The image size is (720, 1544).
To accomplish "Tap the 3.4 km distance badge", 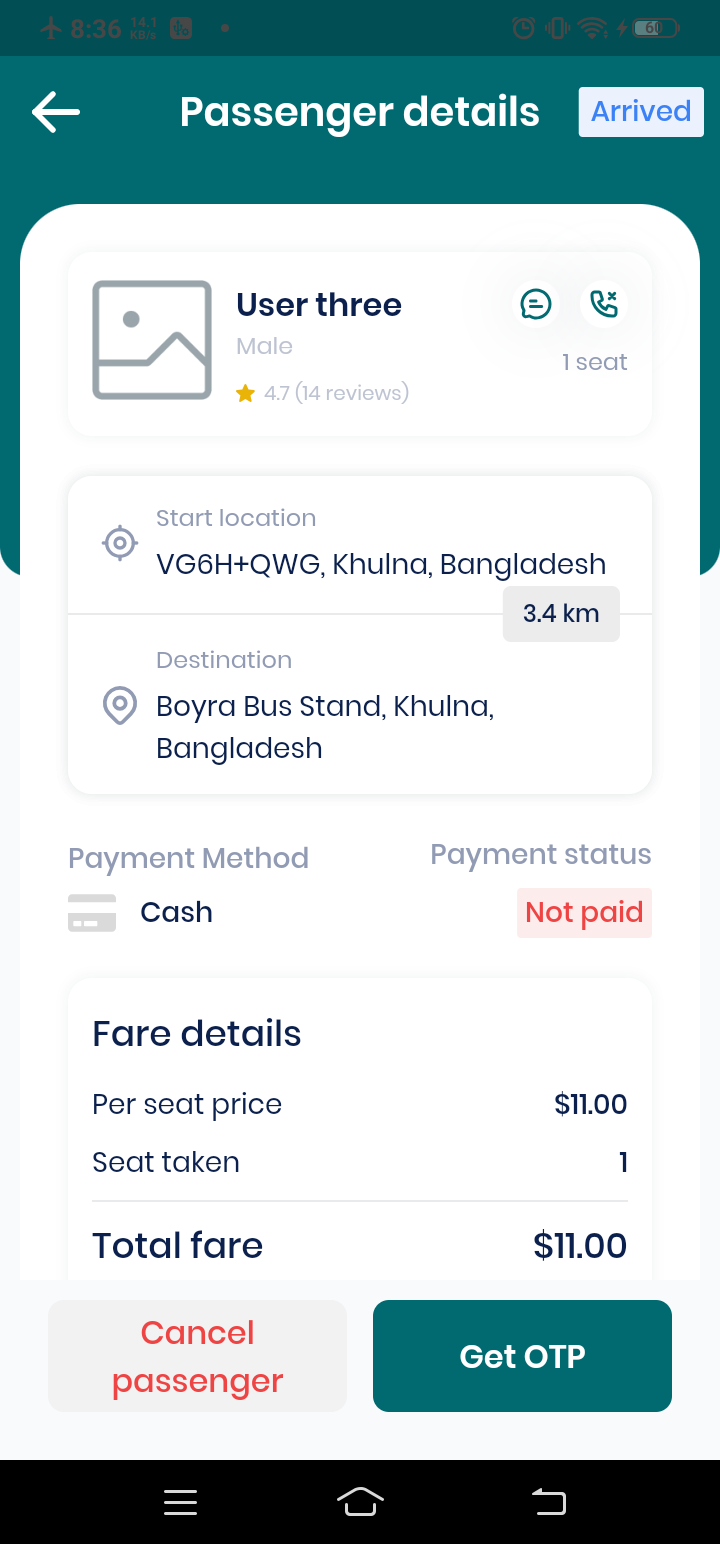I will 561,613.
